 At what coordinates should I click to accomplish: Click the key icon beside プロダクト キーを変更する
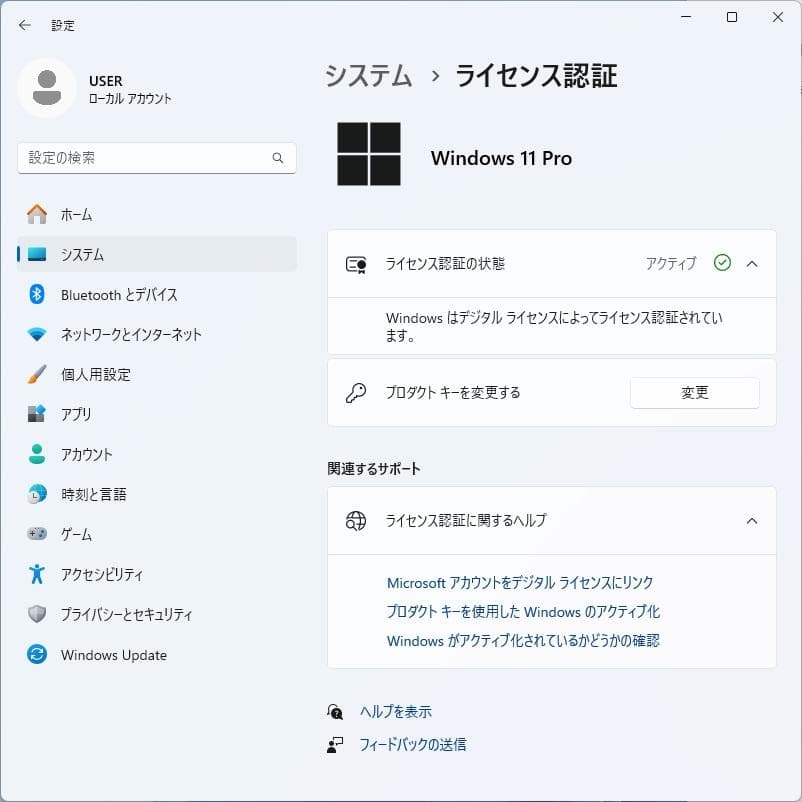click(x=356, y=392)
